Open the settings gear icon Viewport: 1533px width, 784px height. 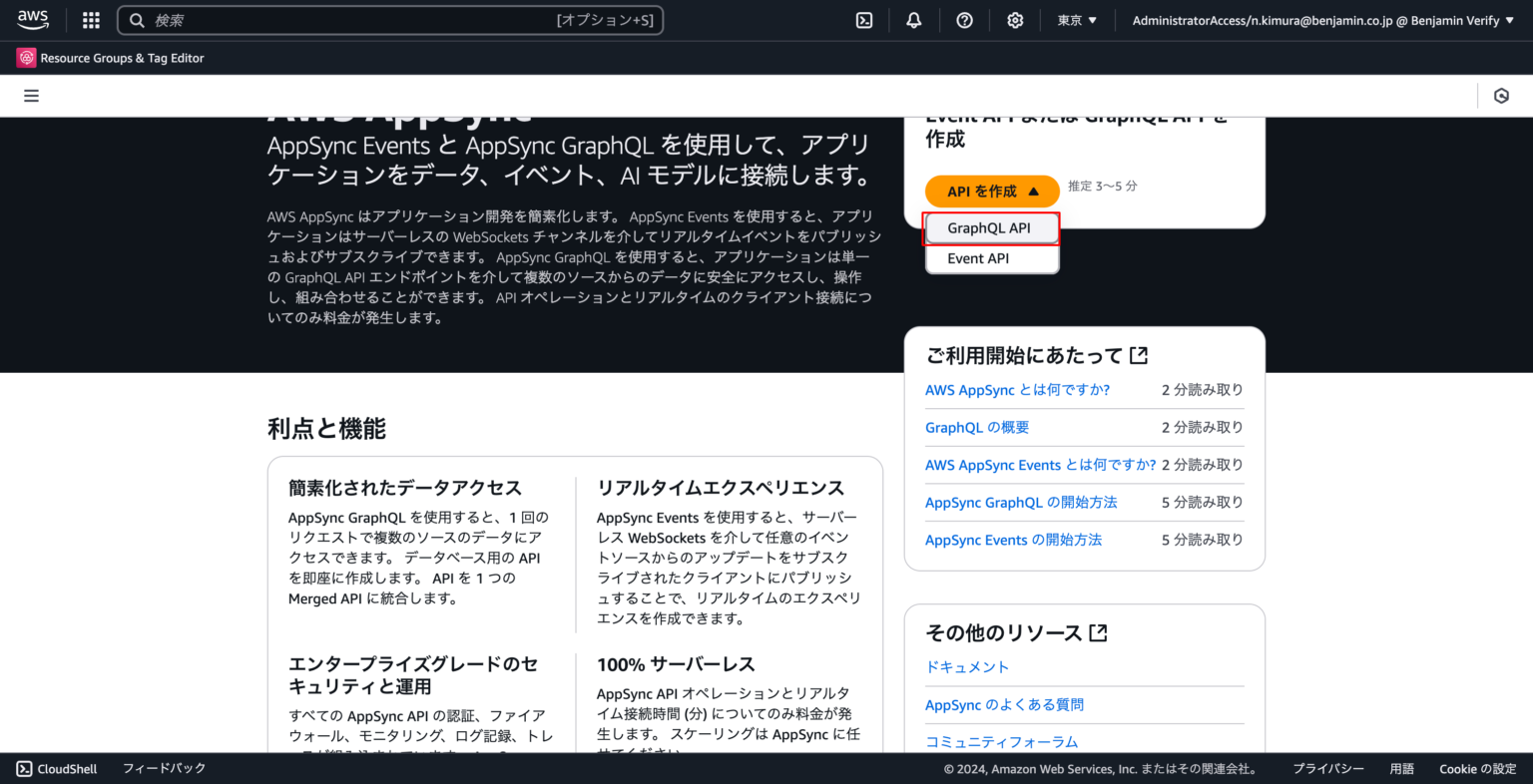(x=1014, y=19)
